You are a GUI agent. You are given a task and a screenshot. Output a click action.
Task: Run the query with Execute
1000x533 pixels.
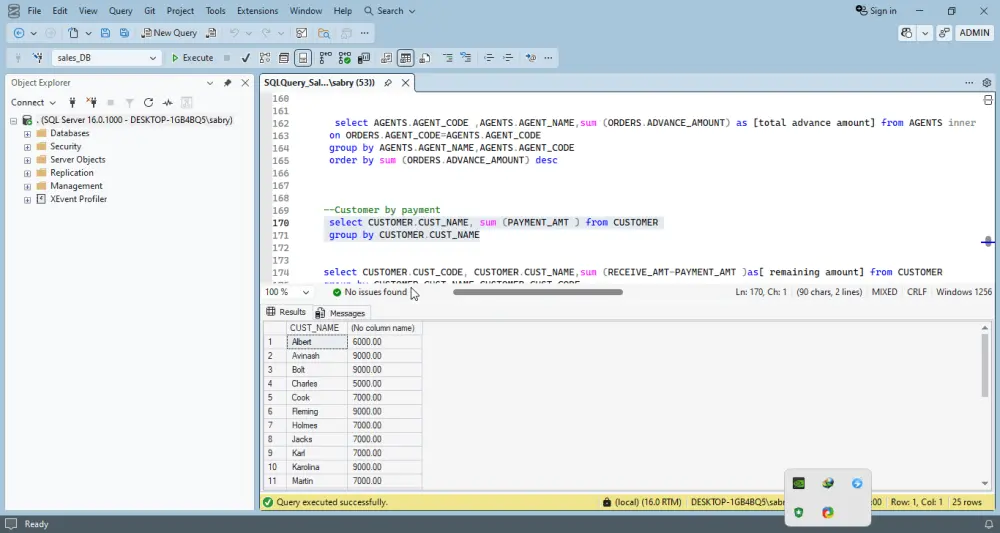[192, 58]
